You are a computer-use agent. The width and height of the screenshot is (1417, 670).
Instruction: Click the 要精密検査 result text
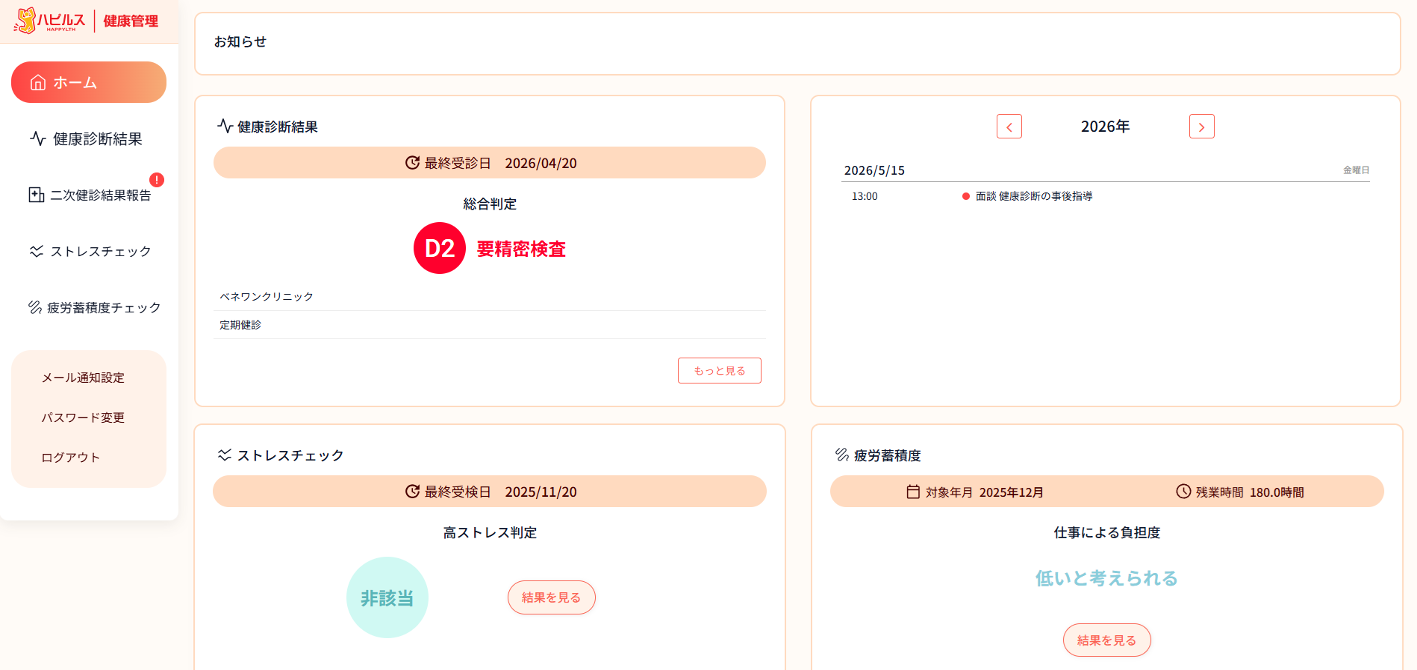[x=521, y=249]
